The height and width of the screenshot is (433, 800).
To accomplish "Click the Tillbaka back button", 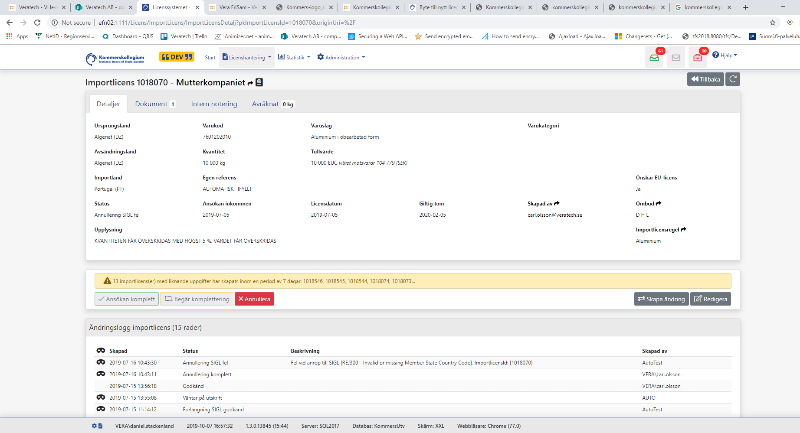I will tap(704, 79).
